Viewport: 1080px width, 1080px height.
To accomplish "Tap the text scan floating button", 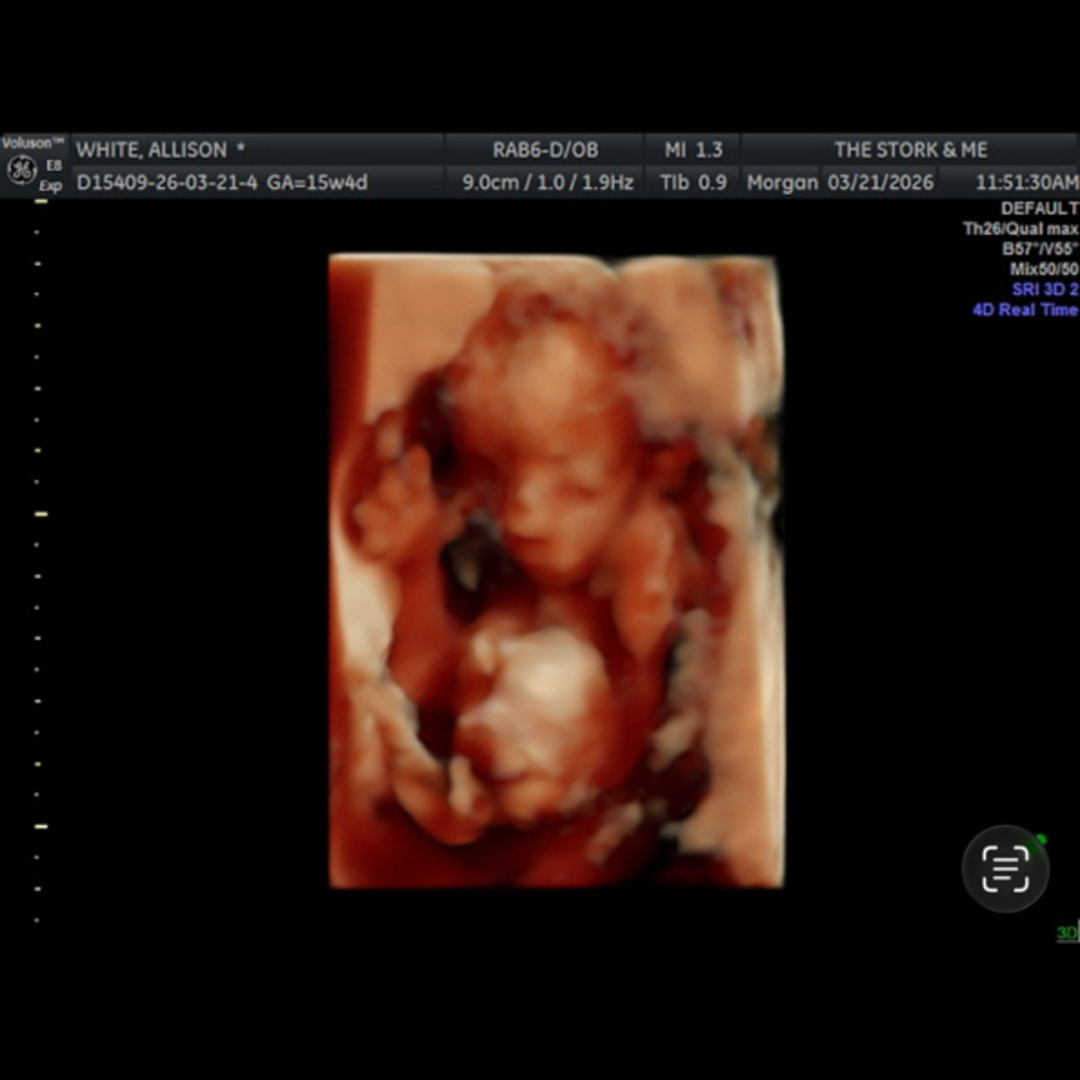I will pos(1005,868).
